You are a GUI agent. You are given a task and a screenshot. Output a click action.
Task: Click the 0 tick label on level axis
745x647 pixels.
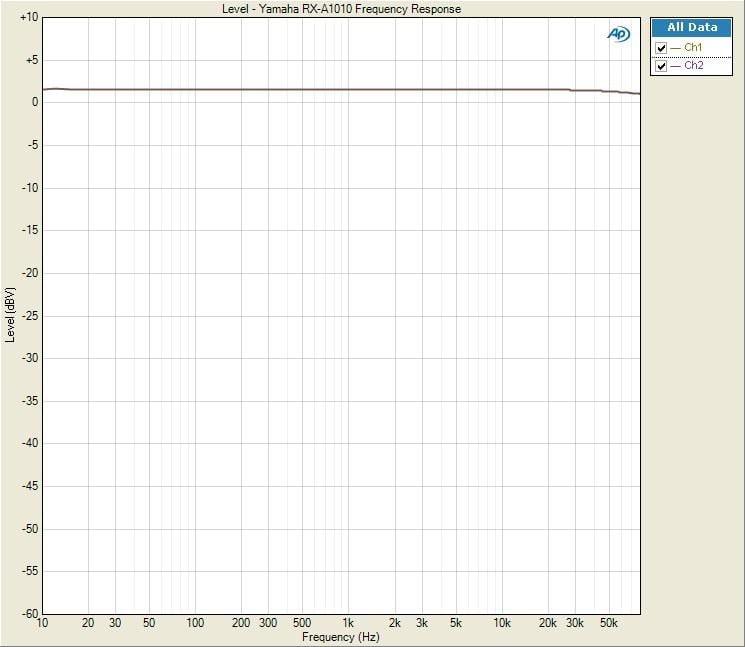pos(35,102)
